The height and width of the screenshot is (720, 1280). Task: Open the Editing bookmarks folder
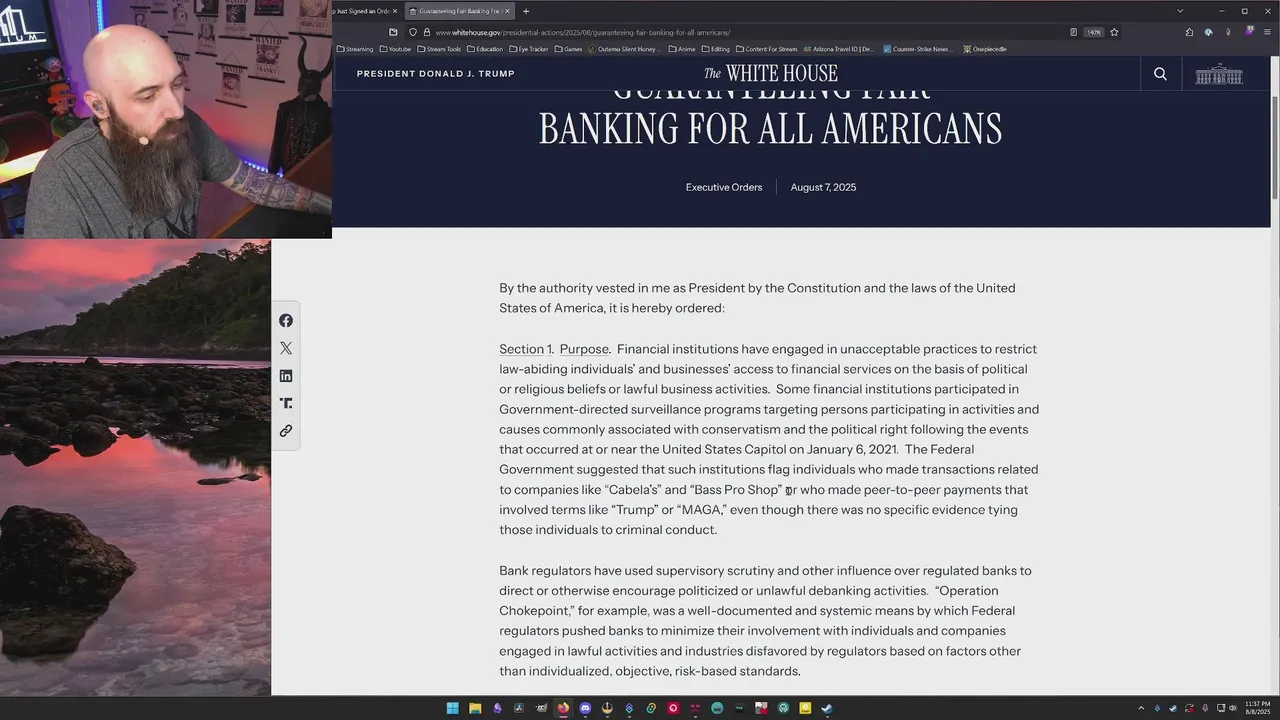[x=716, y=49]
